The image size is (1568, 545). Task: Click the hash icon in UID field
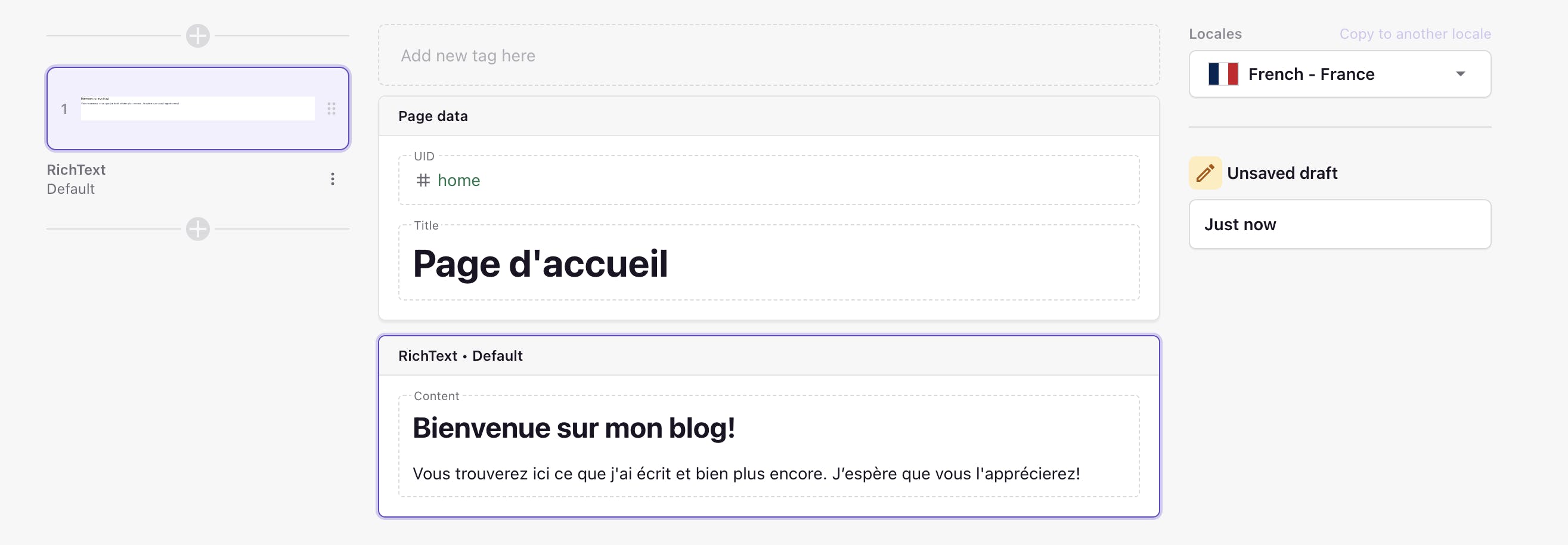point(423,180)
